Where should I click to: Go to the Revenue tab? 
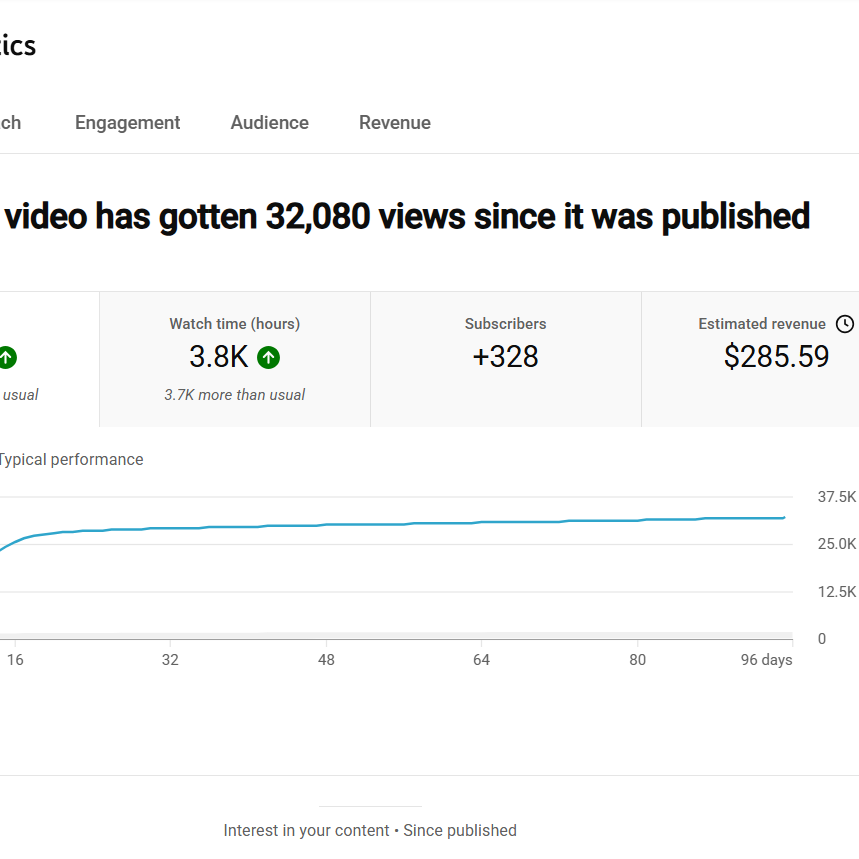[394, 123]
